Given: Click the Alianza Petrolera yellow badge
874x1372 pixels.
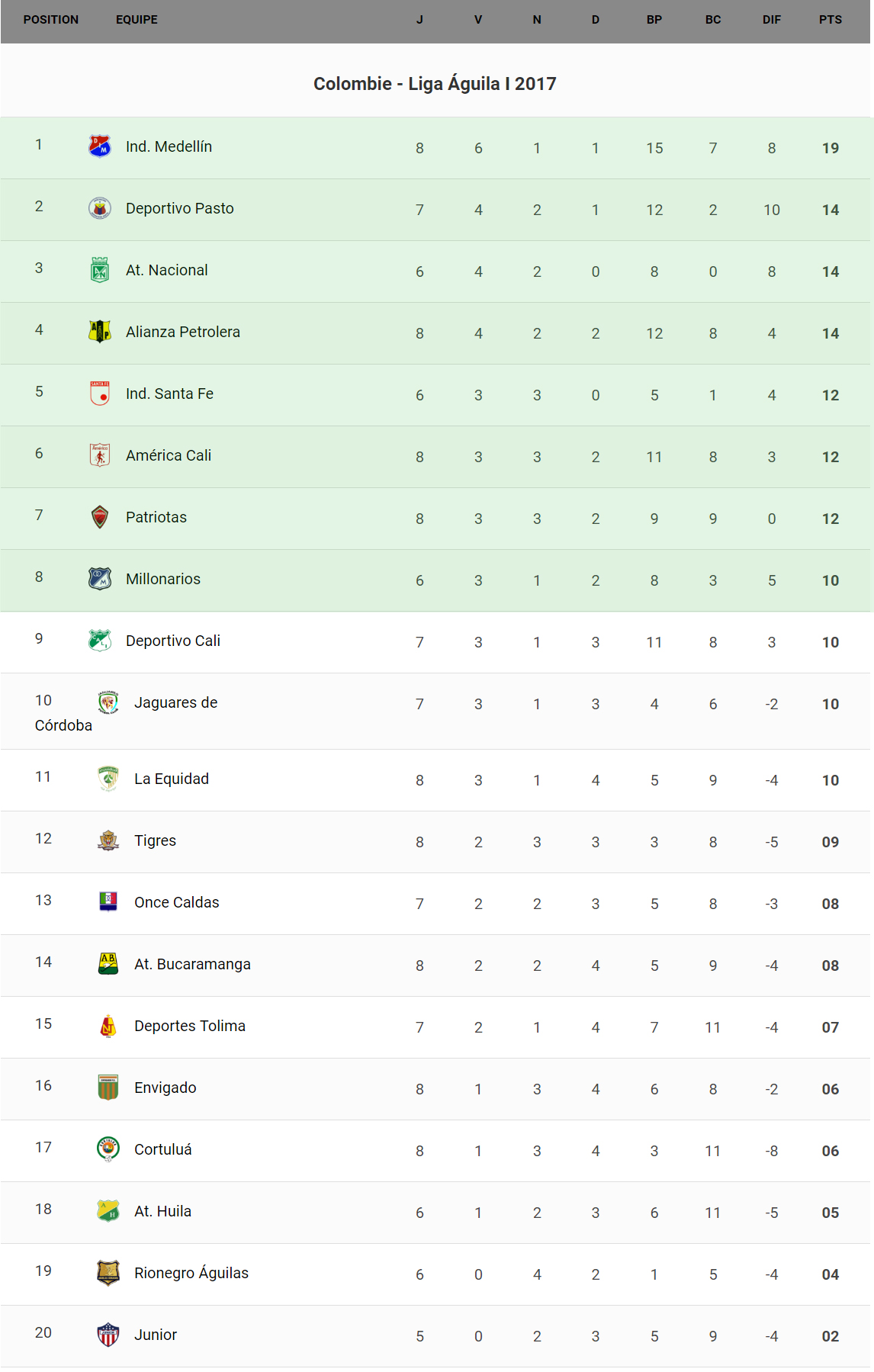Looking at the screenshot, I should coord(100,331).
